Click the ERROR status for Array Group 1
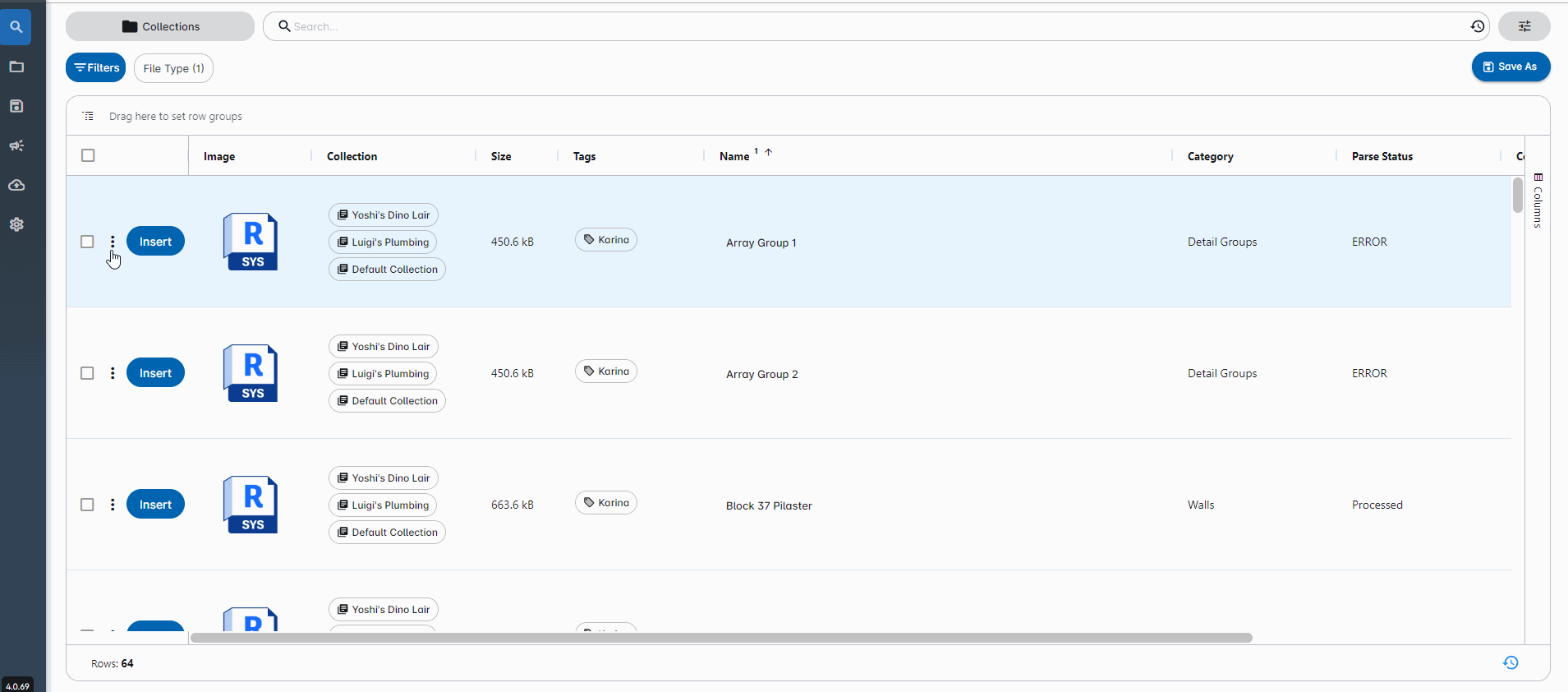 tap(1369, 242)
